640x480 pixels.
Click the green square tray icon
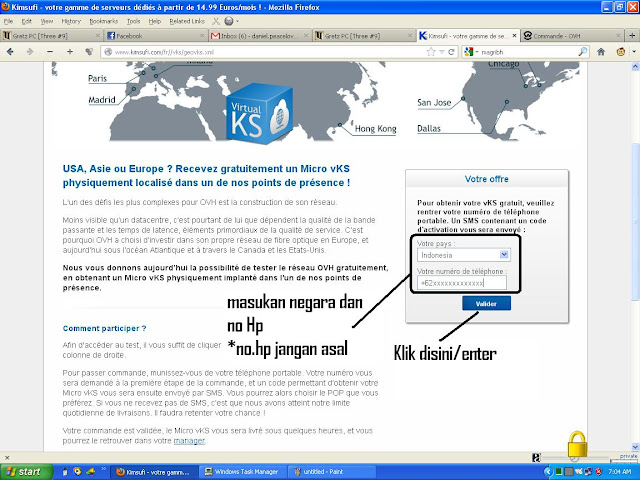click(559, 472)
